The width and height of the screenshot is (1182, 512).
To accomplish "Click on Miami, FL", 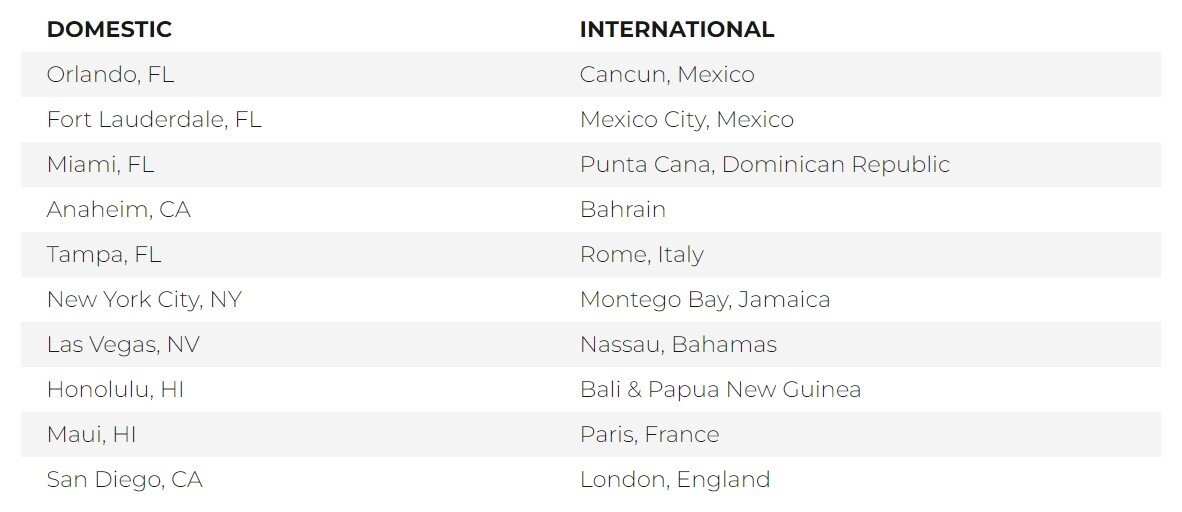I will [x=100, y=165].
